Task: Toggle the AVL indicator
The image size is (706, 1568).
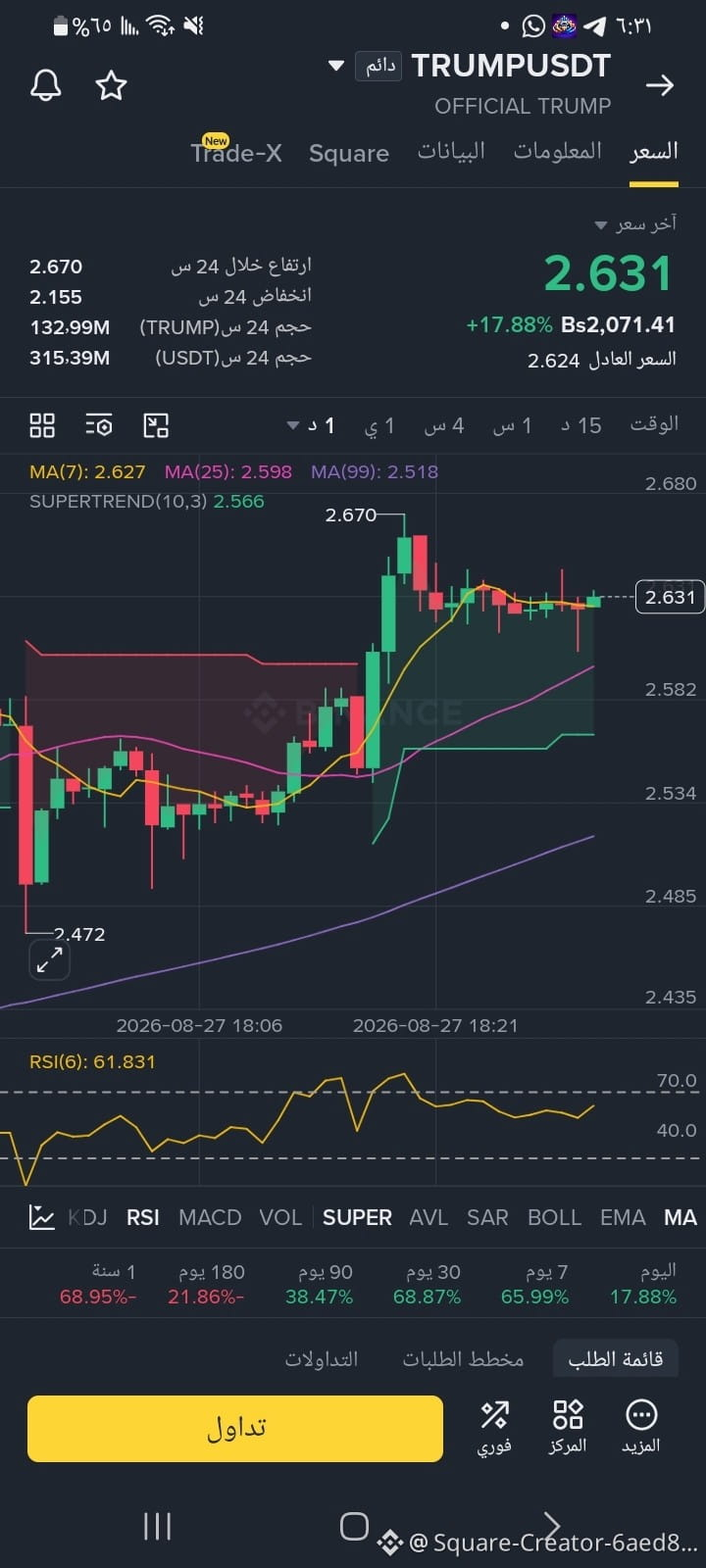Action: (x=429, y=1217)
